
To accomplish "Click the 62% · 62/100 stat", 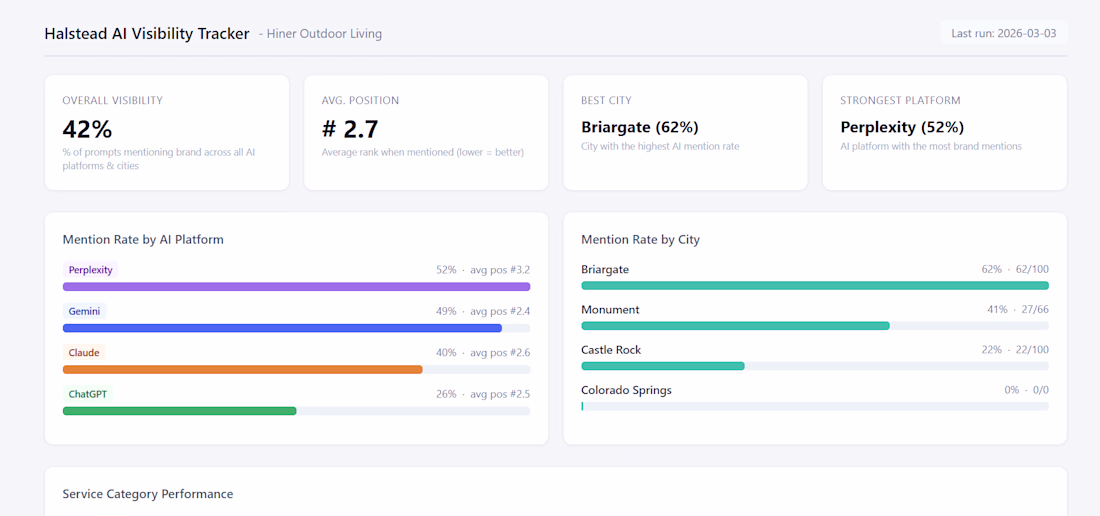I will 1015,269.
